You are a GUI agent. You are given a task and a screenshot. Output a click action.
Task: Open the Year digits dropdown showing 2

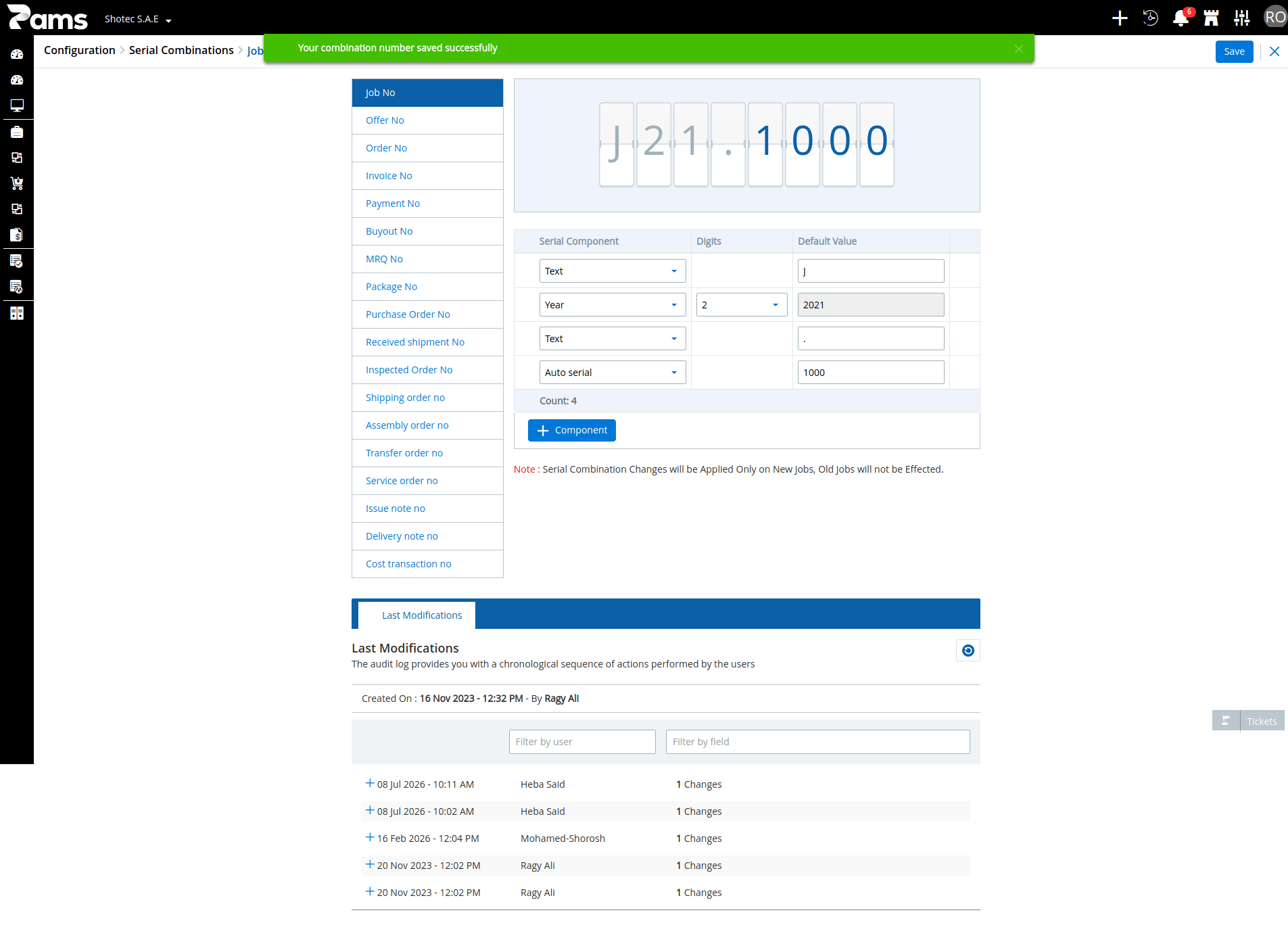tap(742, 305)
